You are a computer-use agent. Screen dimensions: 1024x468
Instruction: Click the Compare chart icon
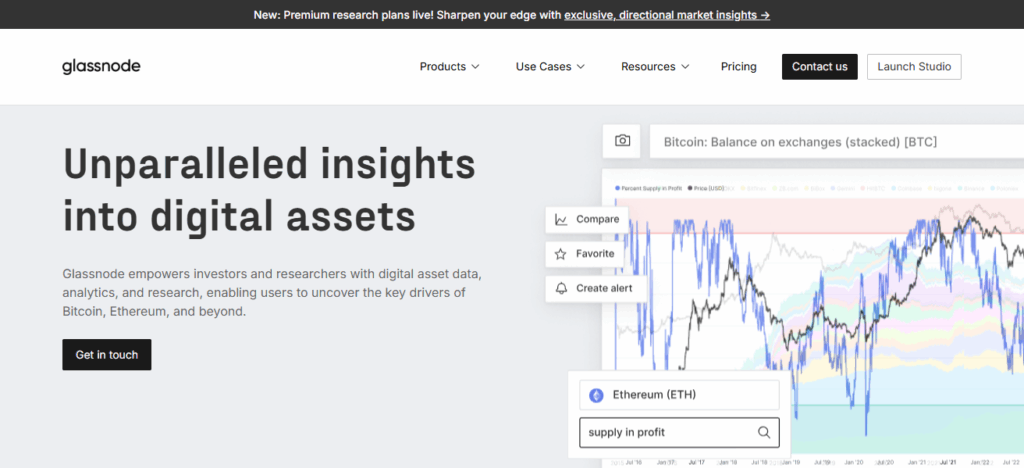pos(561,219)
